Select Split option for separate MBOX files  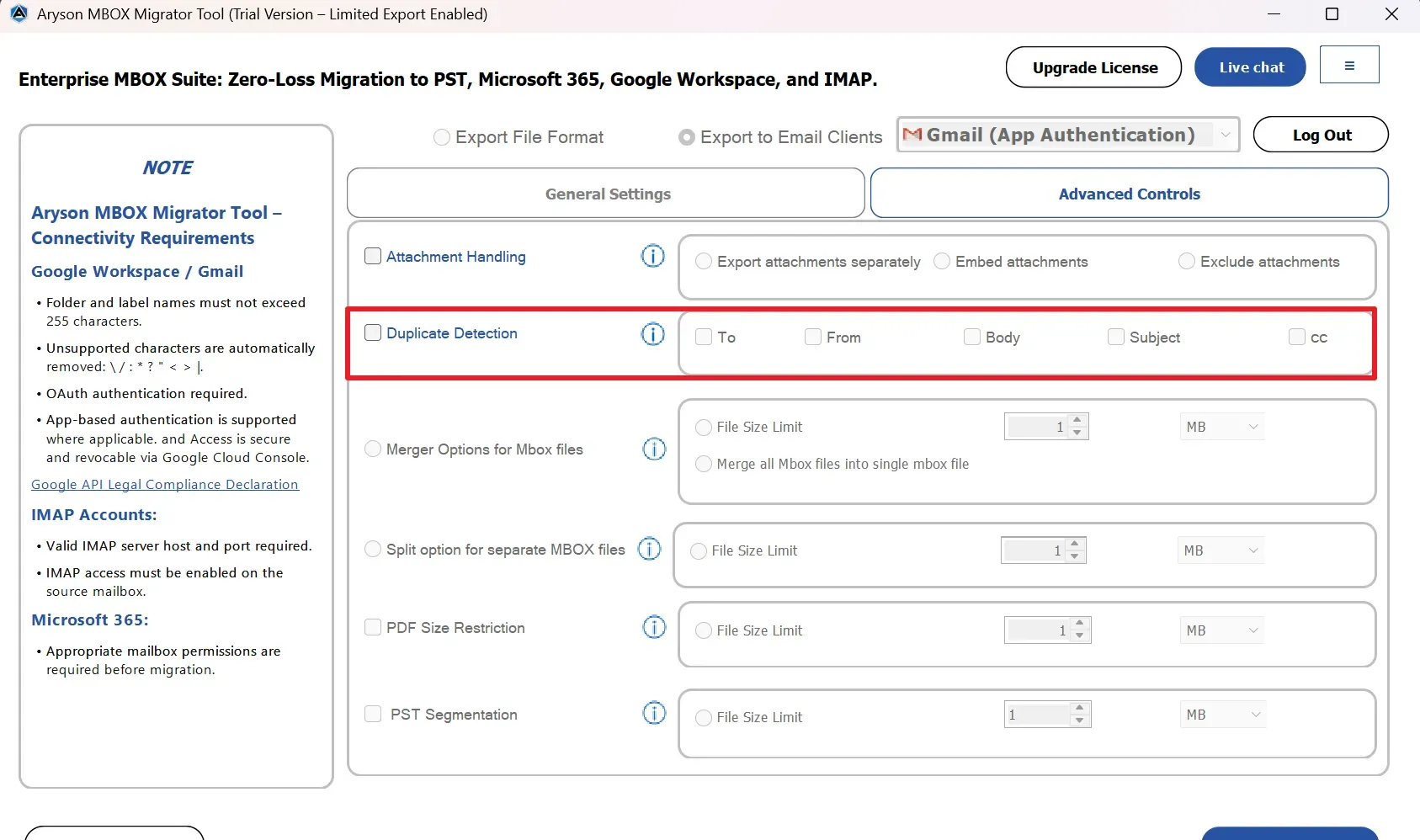tap(373, 549)
